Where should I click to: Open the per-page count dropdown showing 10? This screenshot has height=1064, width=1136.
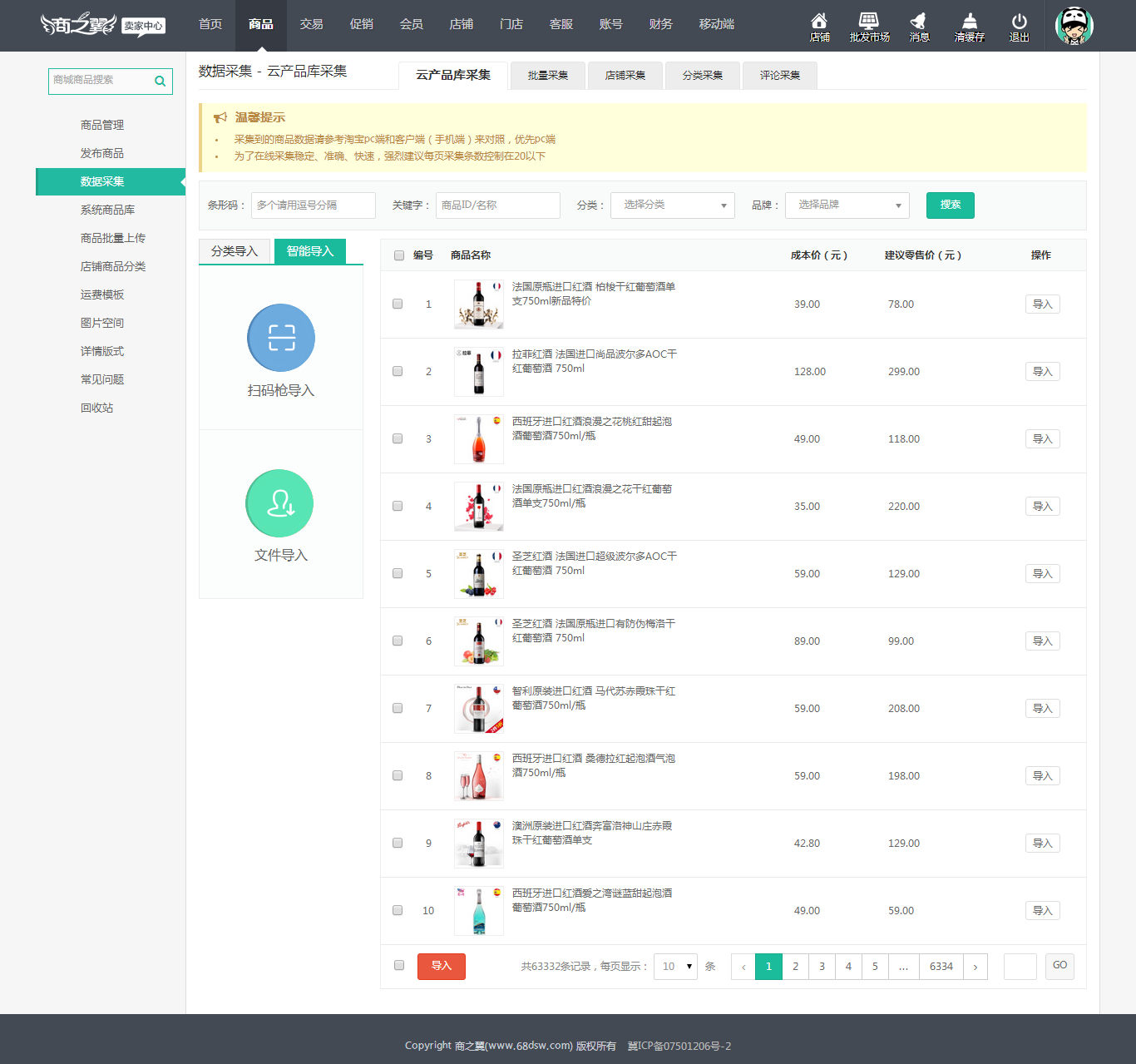click(675, 967)
